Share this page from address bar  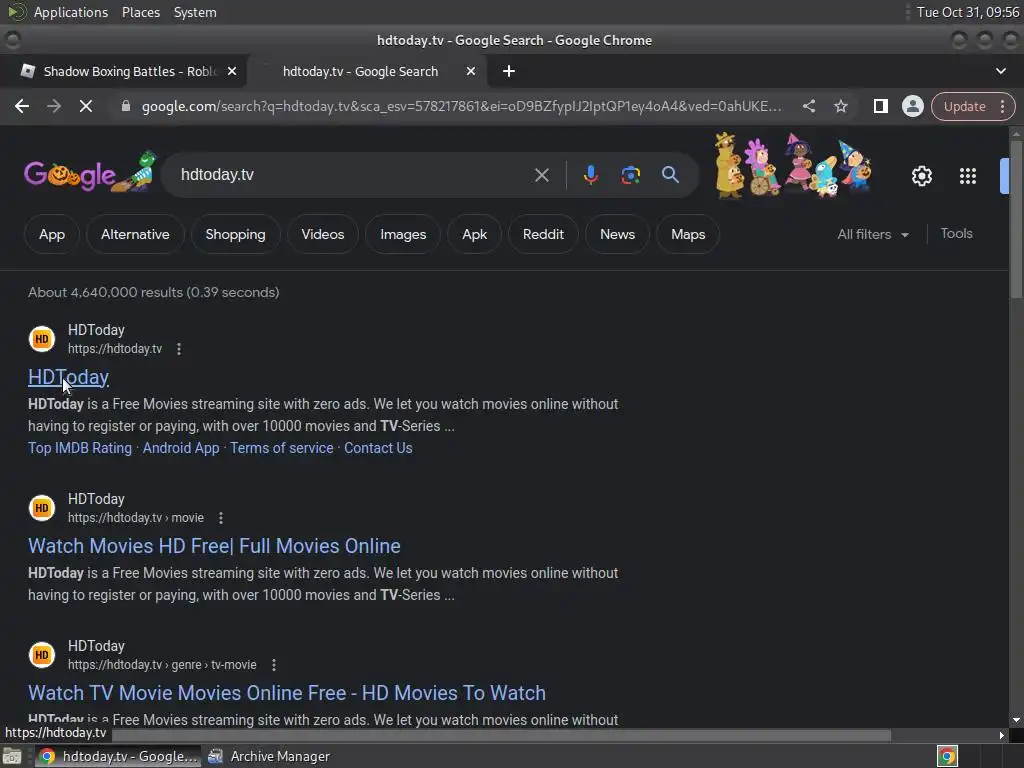pos(808,106)
